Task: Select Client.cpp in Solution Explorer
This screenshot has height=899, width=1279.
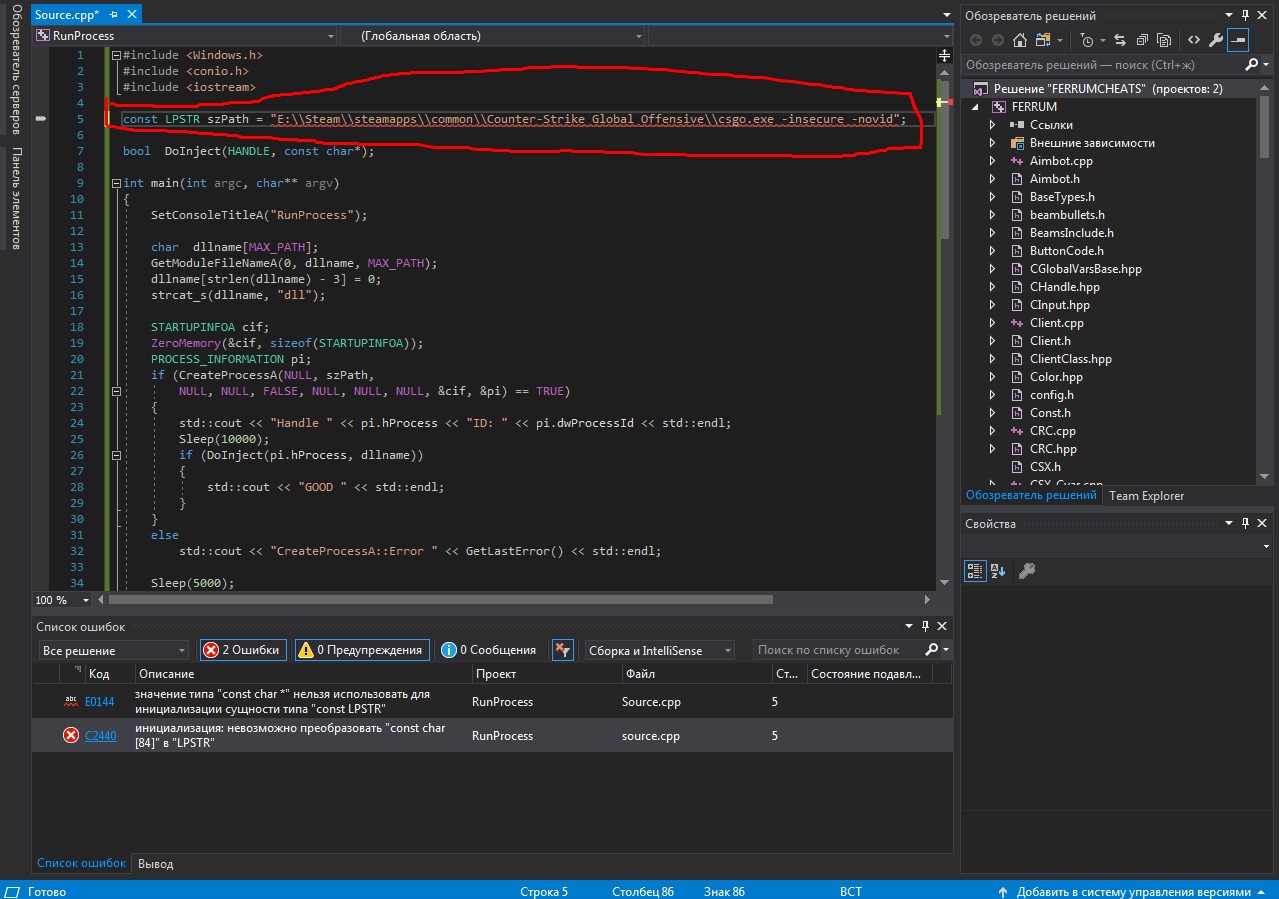Action: point(1056,323)
